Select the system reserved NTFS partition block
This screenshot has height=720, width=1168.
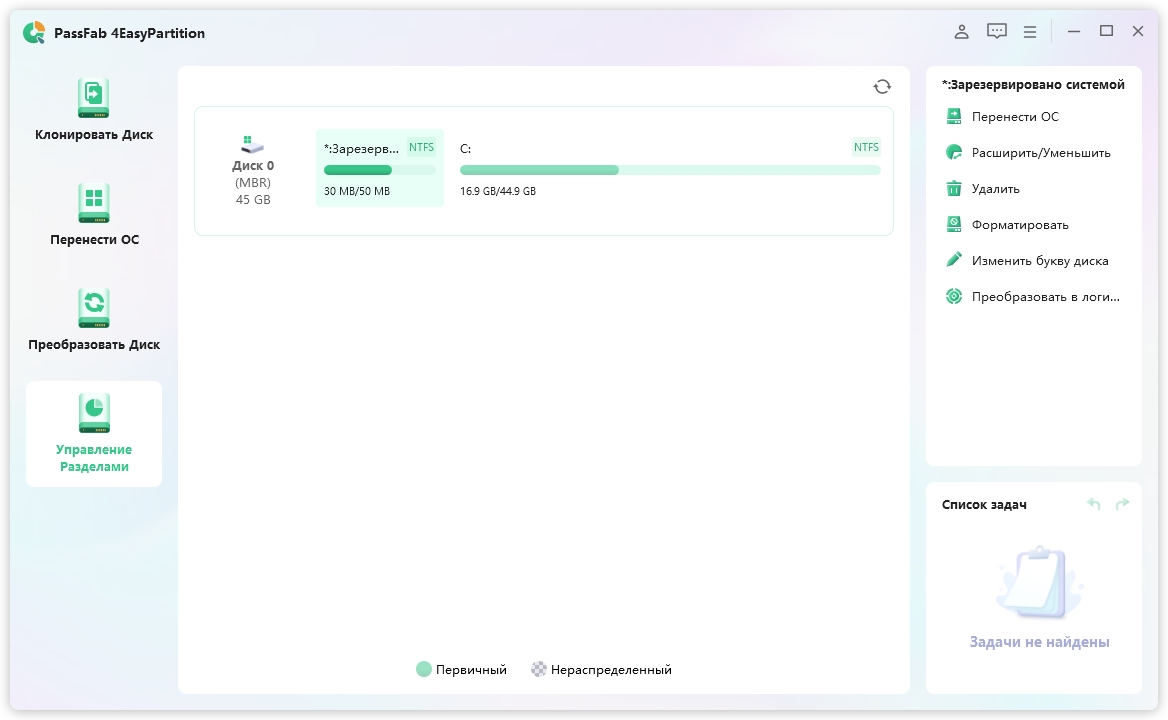coord(379,168)
